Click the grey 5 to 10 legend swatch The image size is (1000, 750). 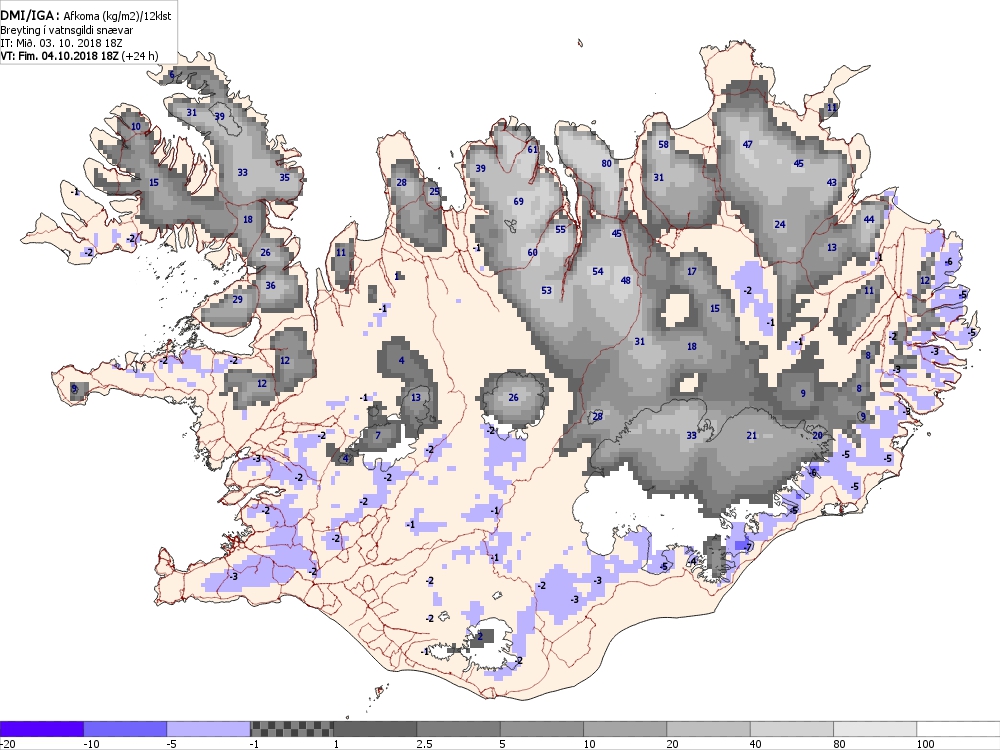[541, 729]
